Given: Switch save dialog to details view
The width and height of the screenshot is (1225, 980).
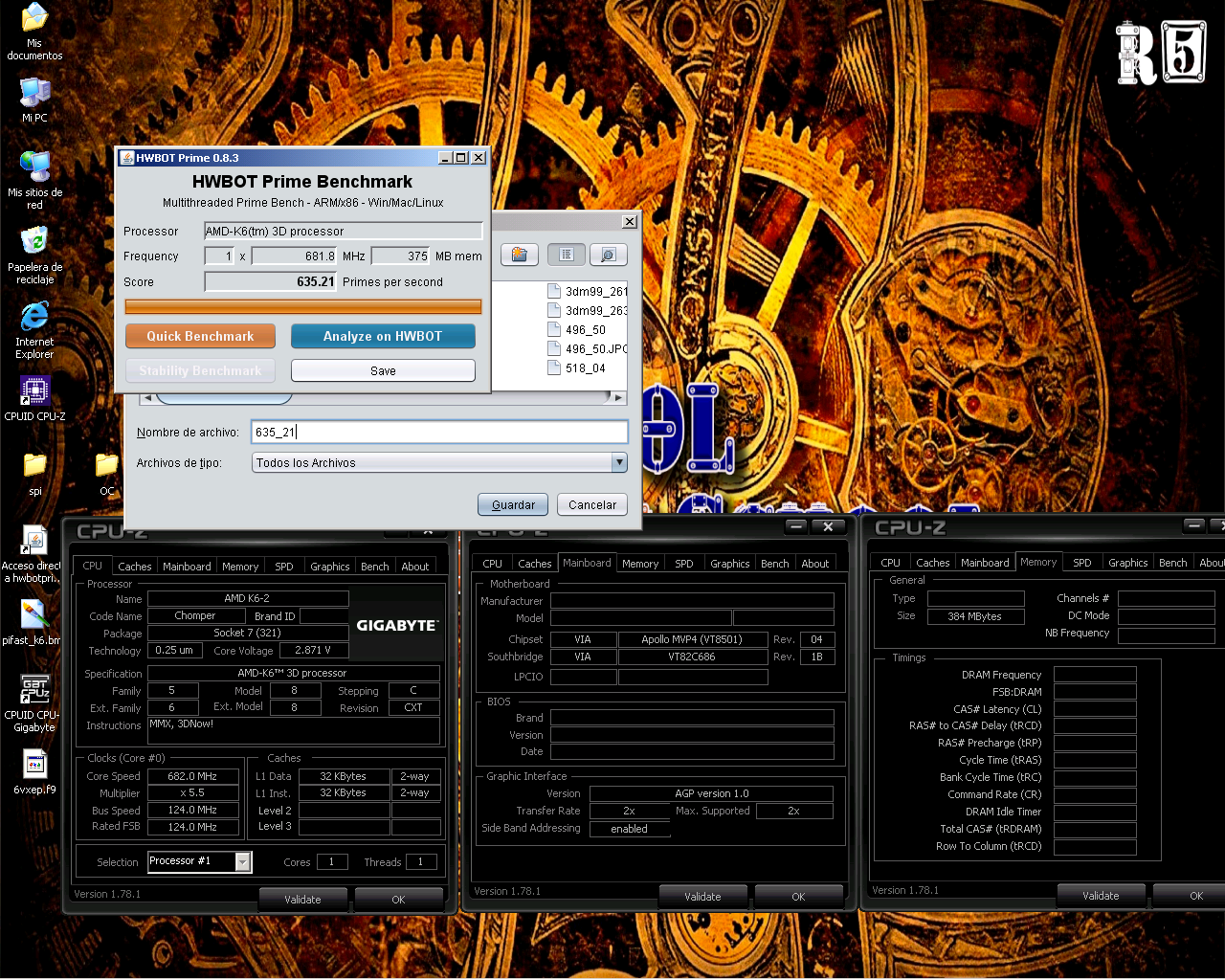Looking at the screenshot, I should (609, 255).
